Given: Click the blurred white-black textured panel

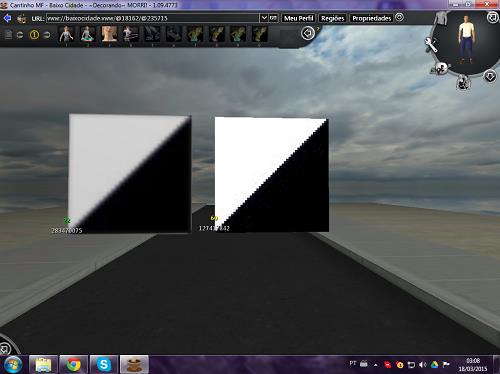Looking at the screenshot, I should click(x=130, y=173).
